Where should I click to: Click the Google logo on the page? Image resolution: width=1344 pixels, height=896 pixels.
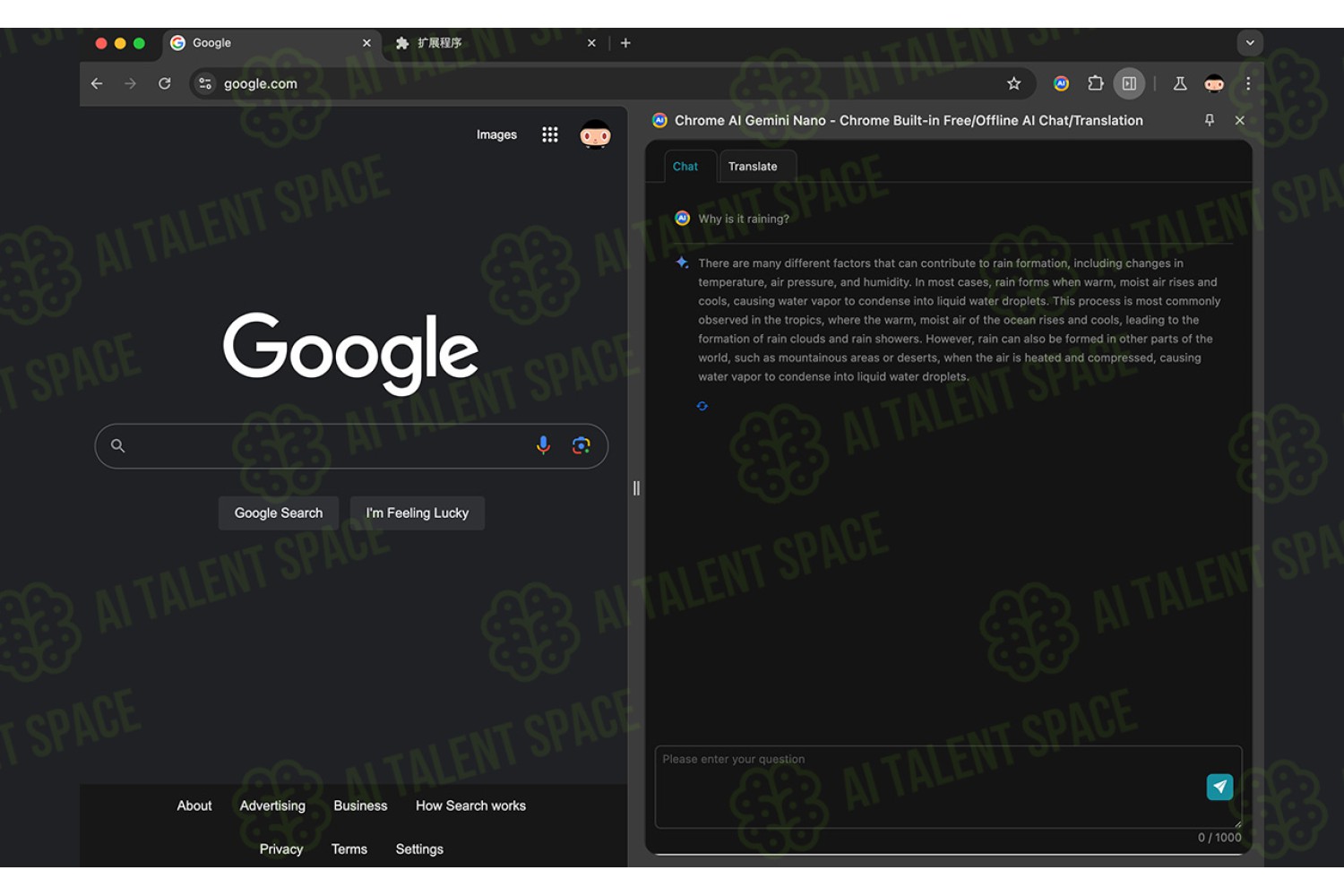[x=350, y=352]
